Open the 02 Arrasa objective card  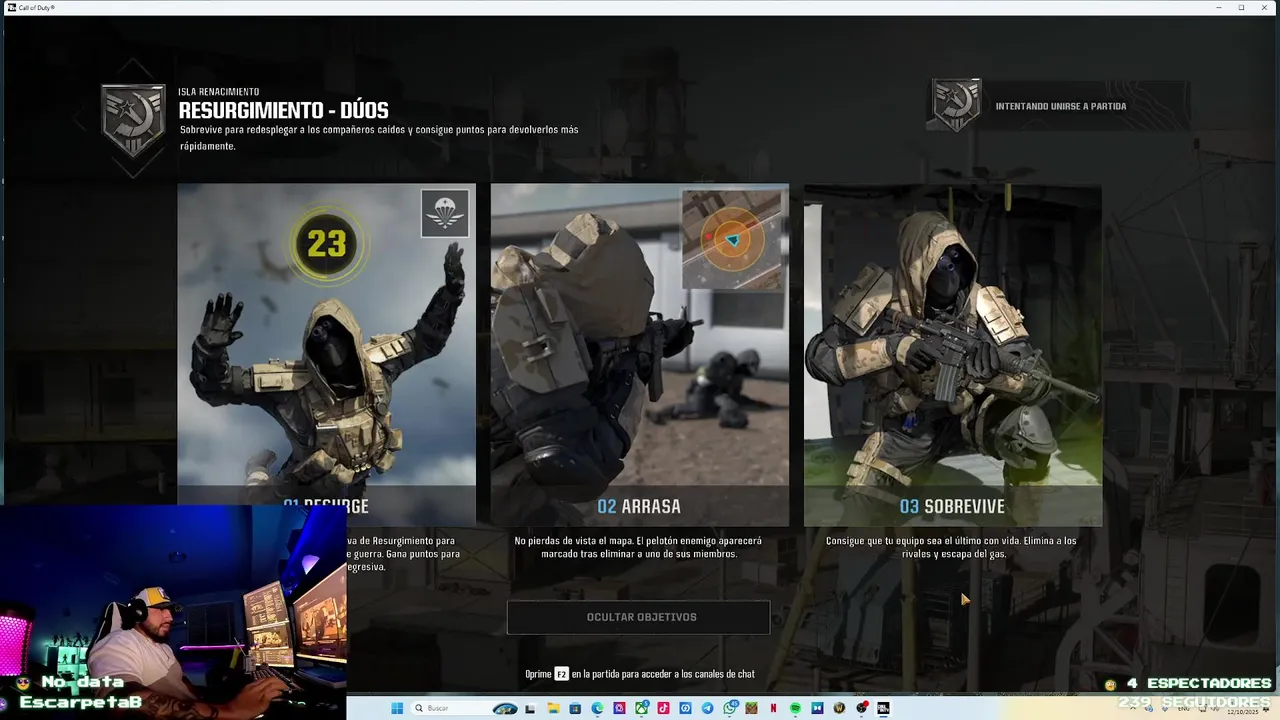coord(639,355)
